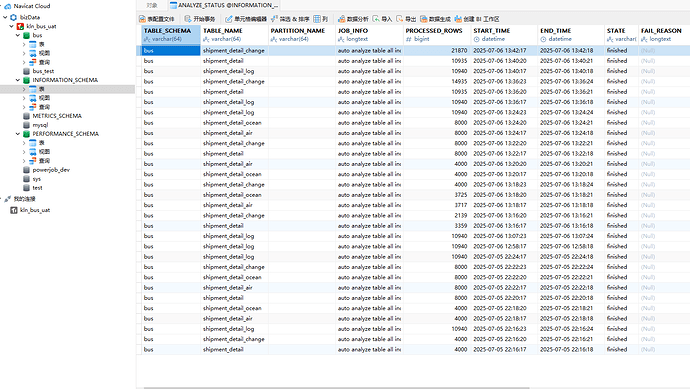Expand the 视图 views node under bus
The image size is (690, 389).
pos(24,53)
